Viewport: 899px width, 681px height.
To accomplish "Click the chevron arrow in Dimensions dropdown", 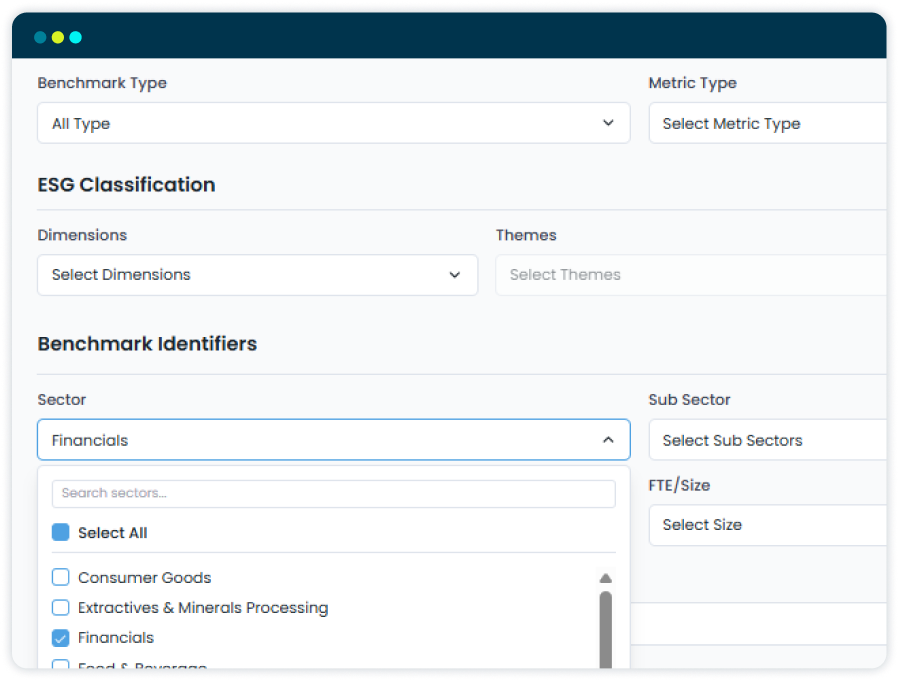I will (x=455, y=275).
